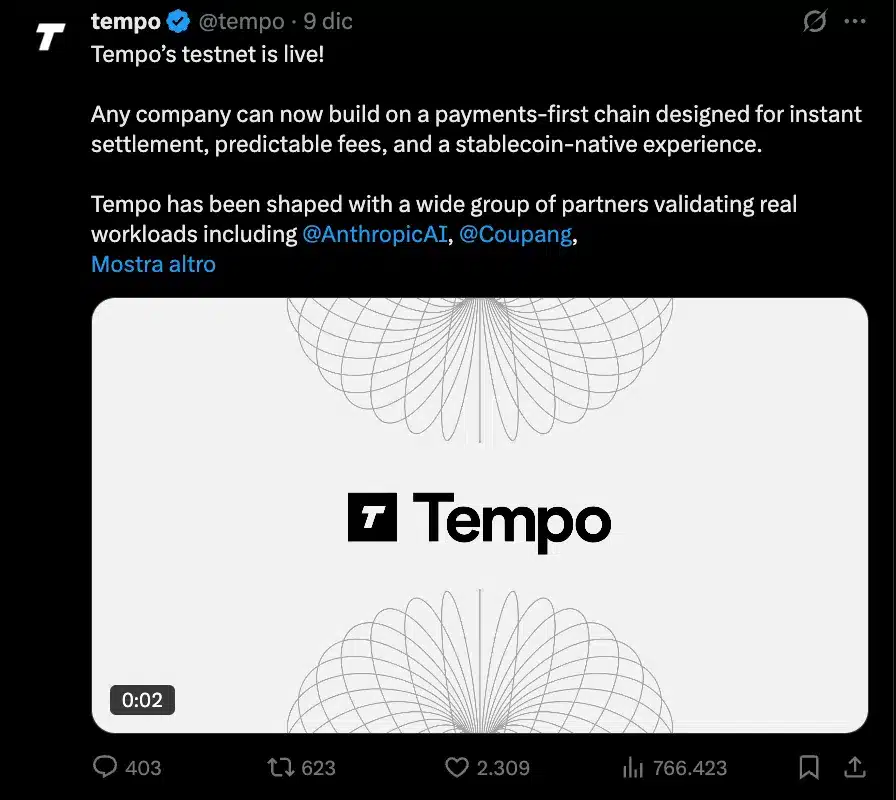Click the 0:02 video duration badge
Viewport: 896px width, 800px height.
coord(142,700)
